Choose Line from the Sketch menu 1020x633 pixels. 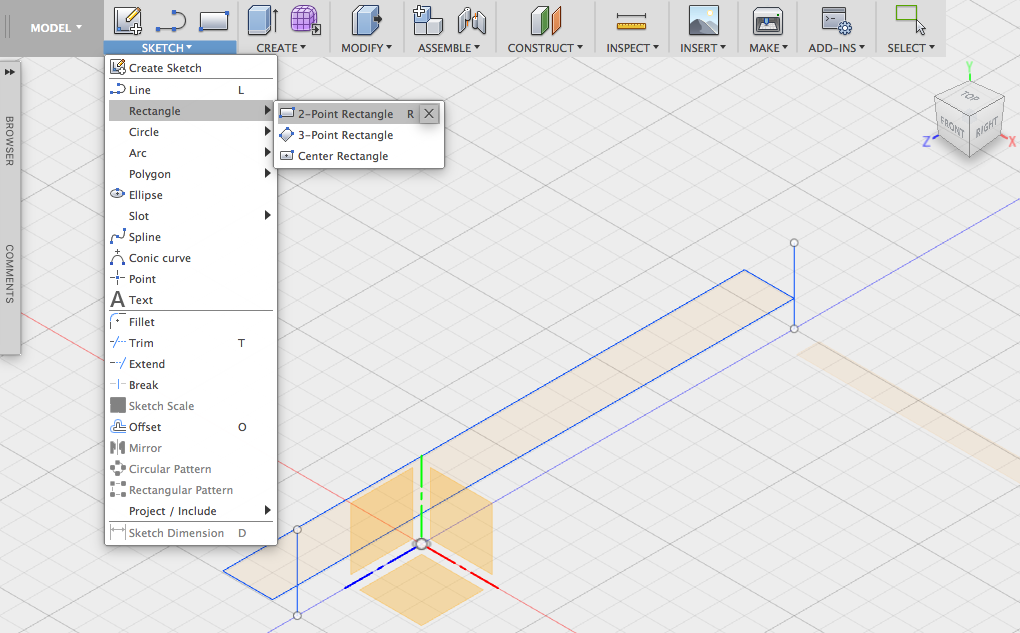click(191, 90)
